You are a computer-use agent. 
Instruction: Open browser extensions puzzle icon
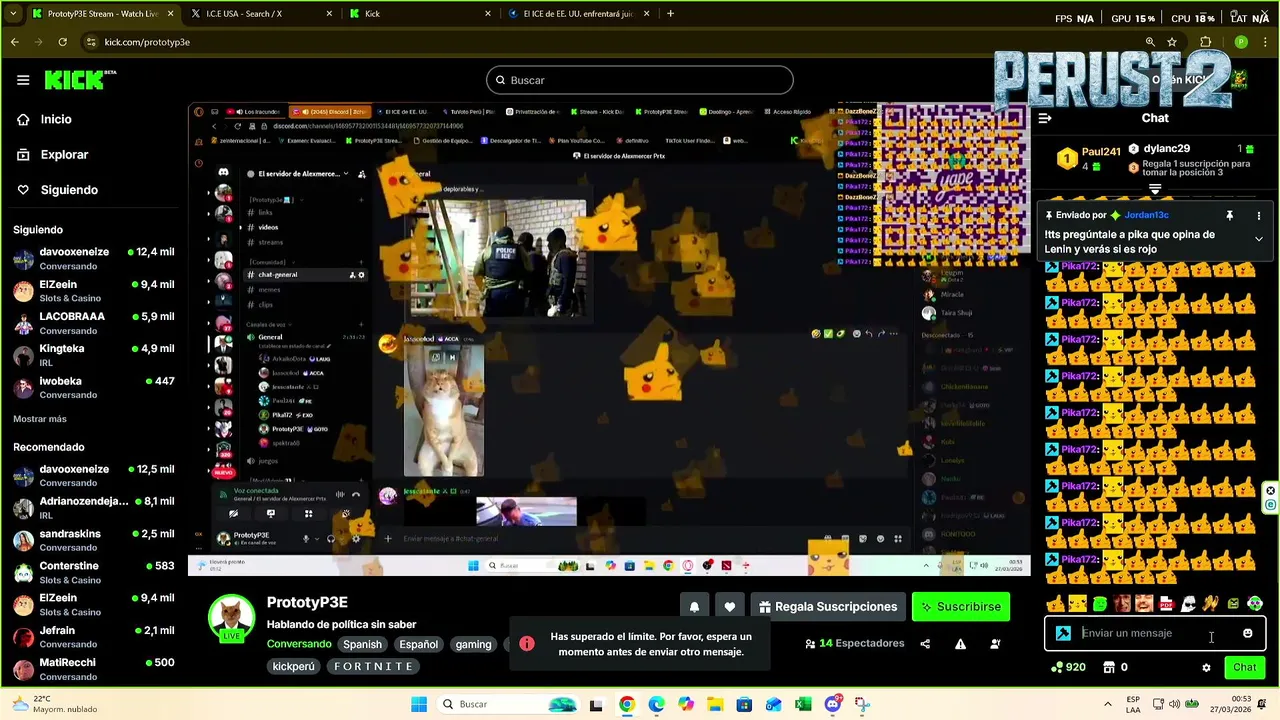click(x=1206, y=42)
